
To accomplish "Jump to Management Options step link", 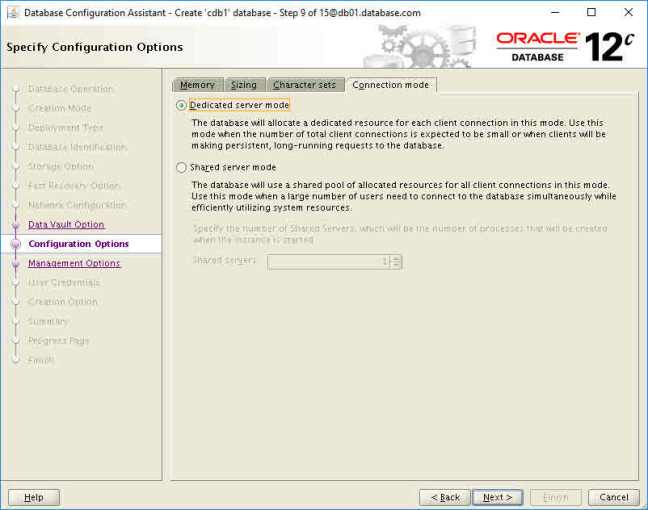I will [74, 264].
